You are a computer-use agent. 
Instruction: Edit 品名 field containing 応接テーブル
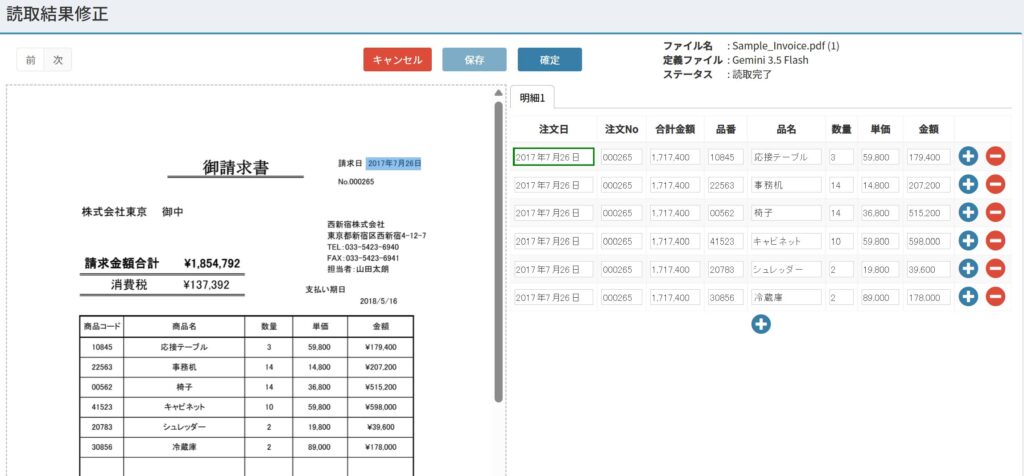(x=786, y=157)
